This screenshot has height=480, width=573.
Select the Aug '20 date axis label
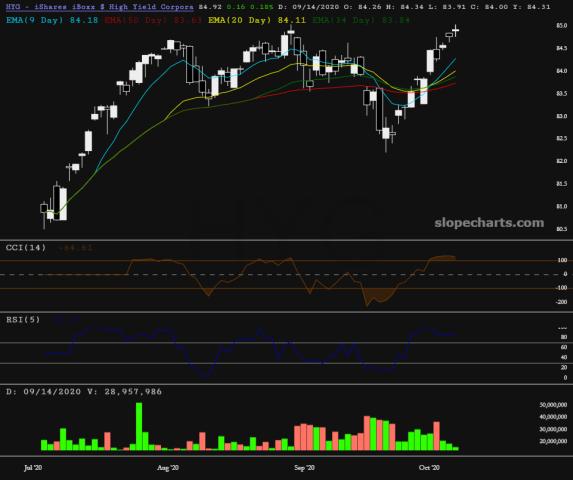168,468
